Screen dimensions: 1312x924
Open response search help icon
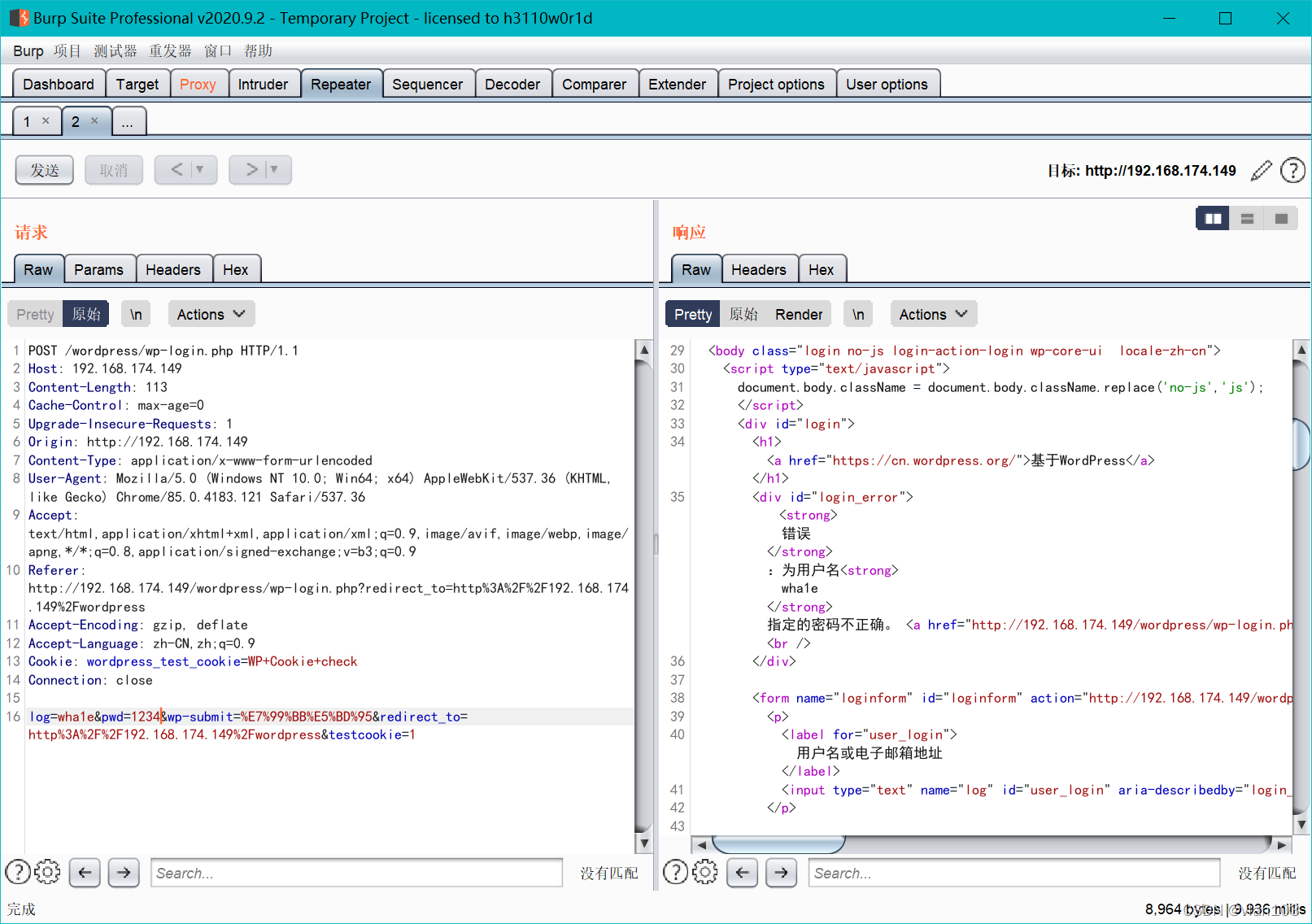tap(676, 872)
